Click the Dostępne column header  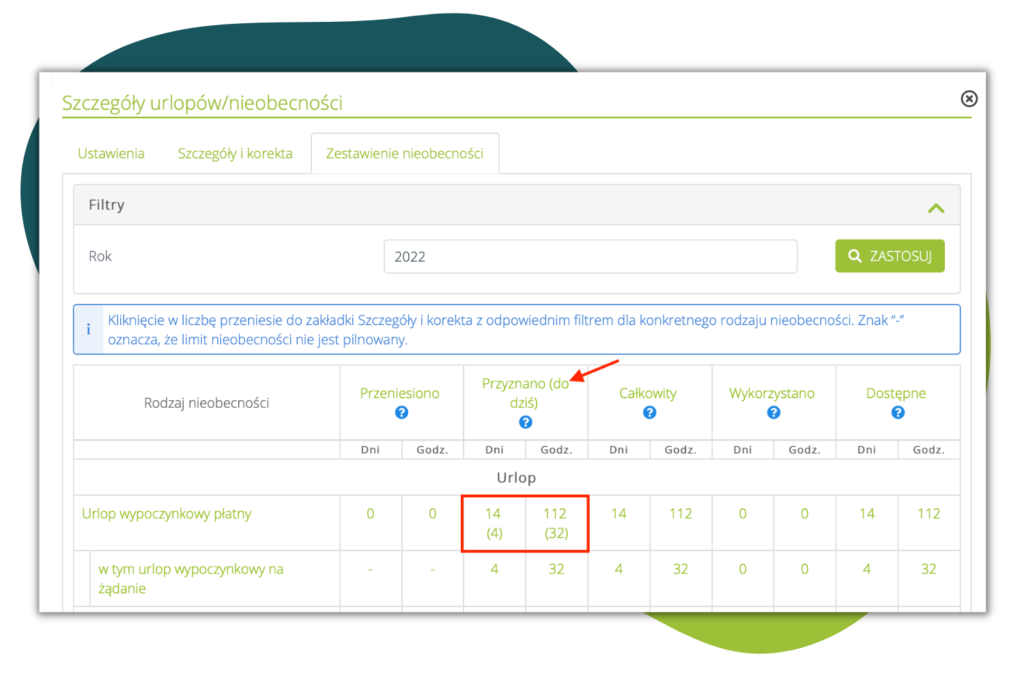coord(896,393)
